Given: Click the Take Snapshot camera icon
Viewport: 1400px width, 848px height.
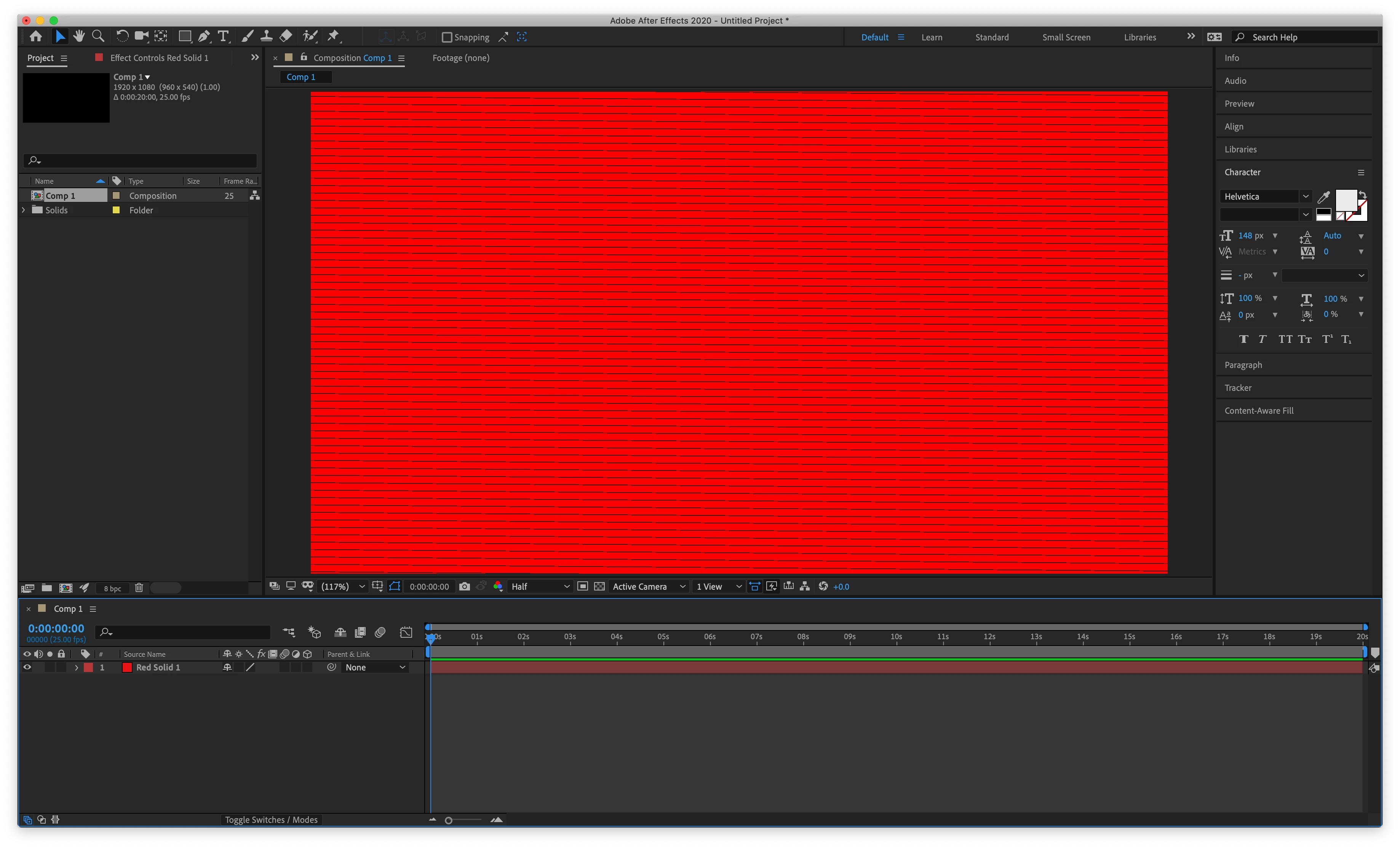Looking at the screenshot, I should [x=464, y=587].
